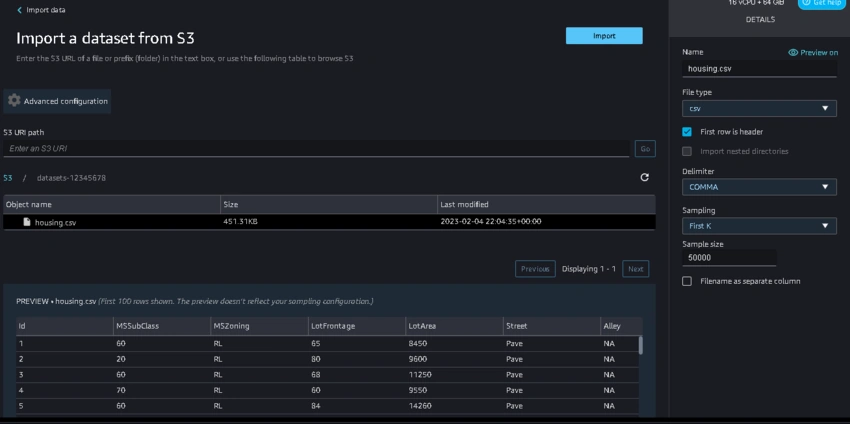850x424 pixels.
Task: Click the DETAILS panel heading
Action: [x=760, y=20]
